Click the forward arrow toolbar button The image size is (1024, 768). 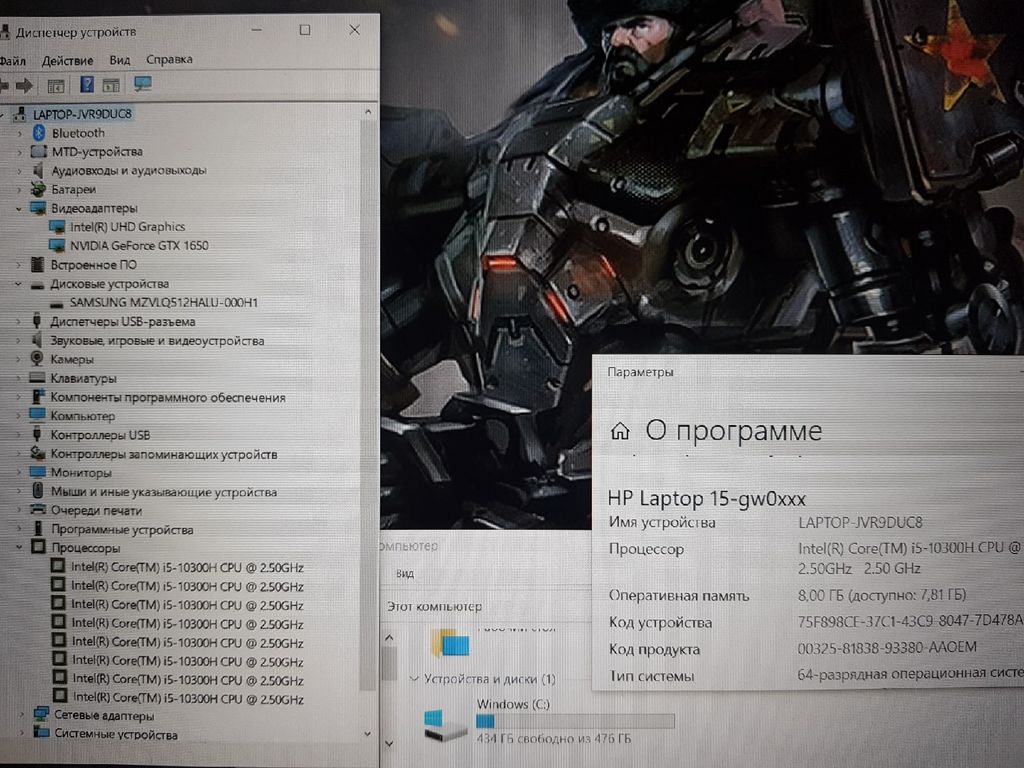coord(23,86)
